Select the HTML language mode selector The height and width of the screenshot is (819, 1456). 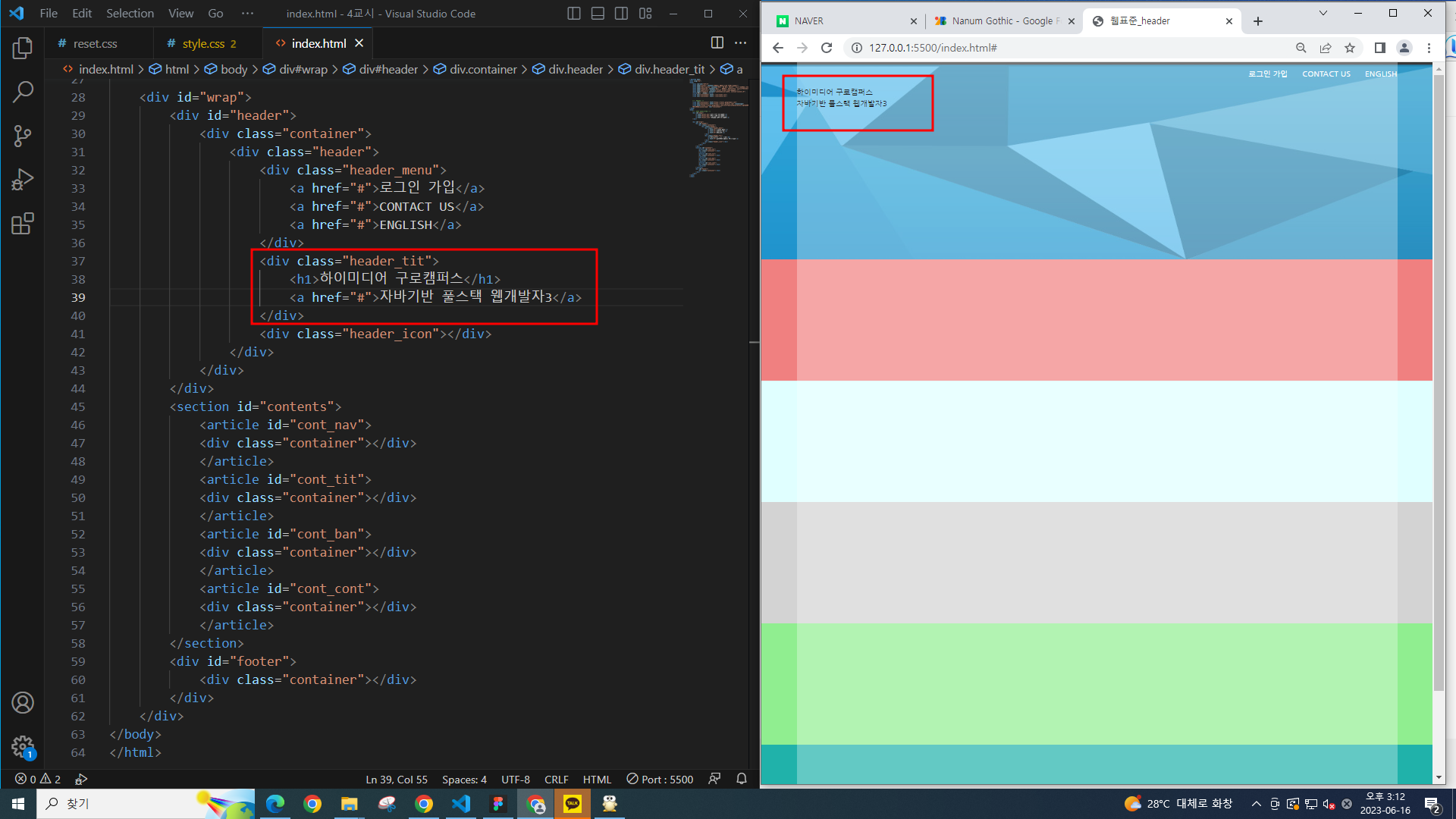pos(597,780)
